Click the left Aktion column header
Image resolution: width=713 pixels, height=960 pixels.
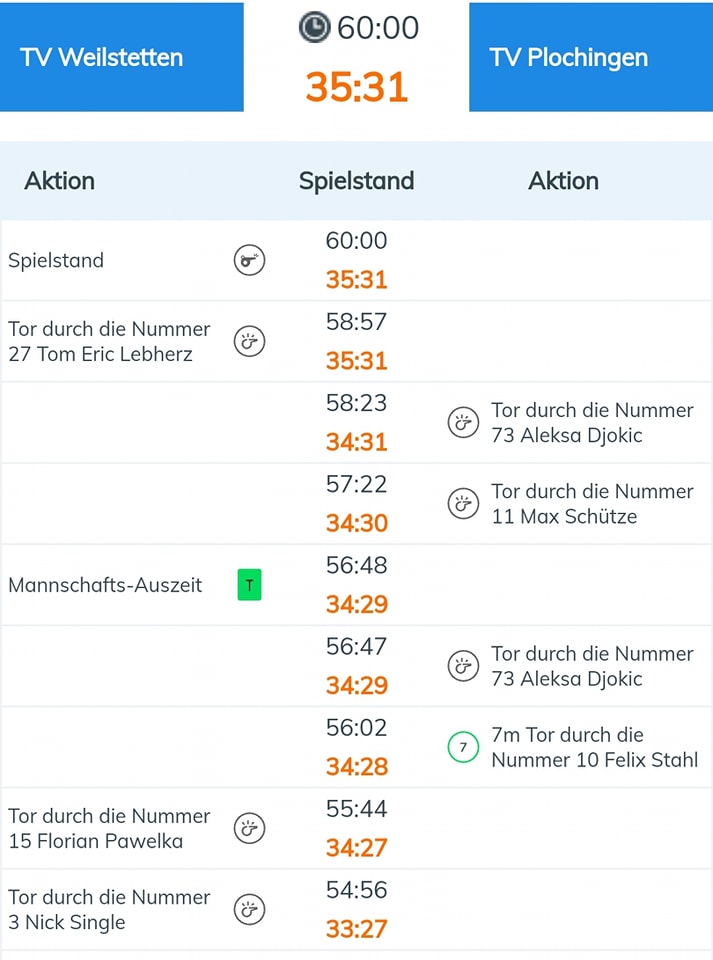(60, 181)
